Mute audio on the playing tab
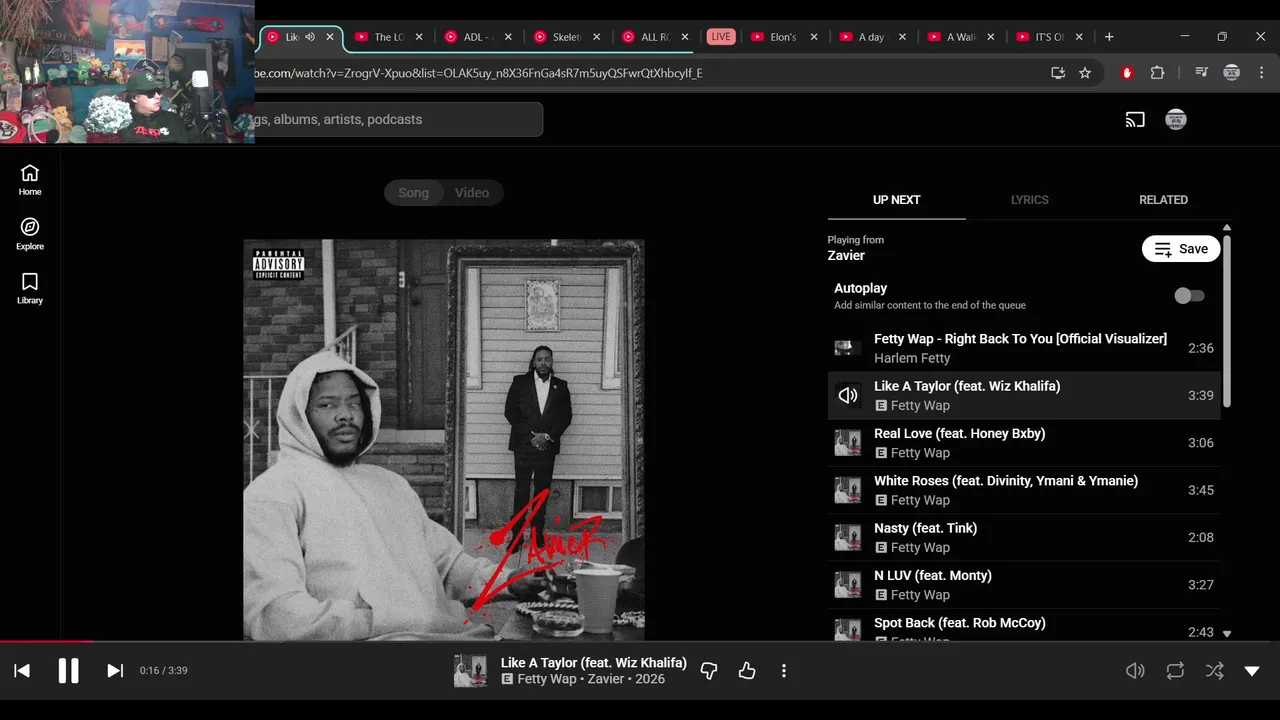Viewport: 1280px width, 720px height. coord(310,37)
